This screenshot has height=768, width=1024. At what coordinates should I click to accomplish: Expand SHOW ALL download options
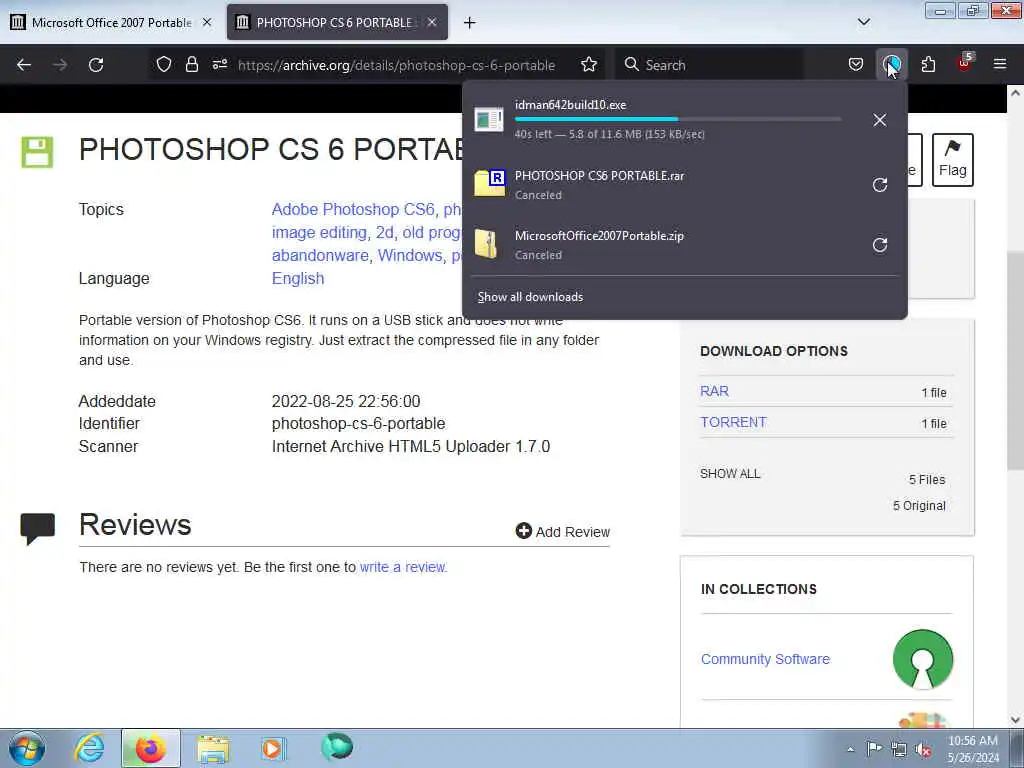730,473
